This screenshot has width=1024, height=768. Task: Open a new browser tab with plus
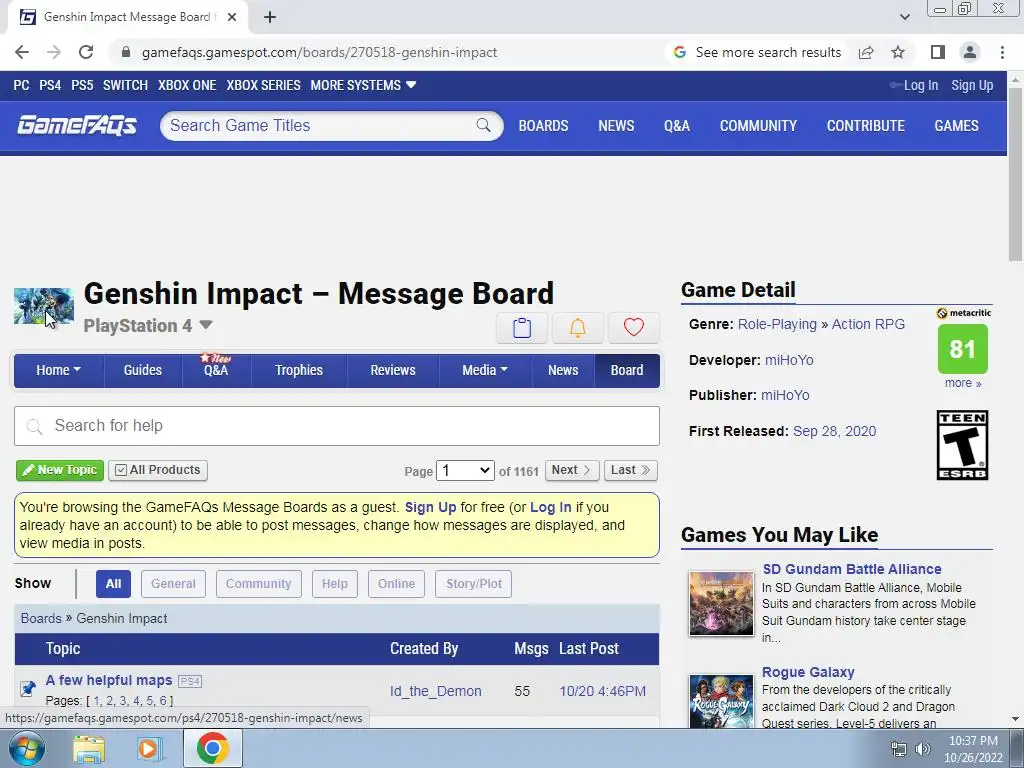click(x=270, y=17)
